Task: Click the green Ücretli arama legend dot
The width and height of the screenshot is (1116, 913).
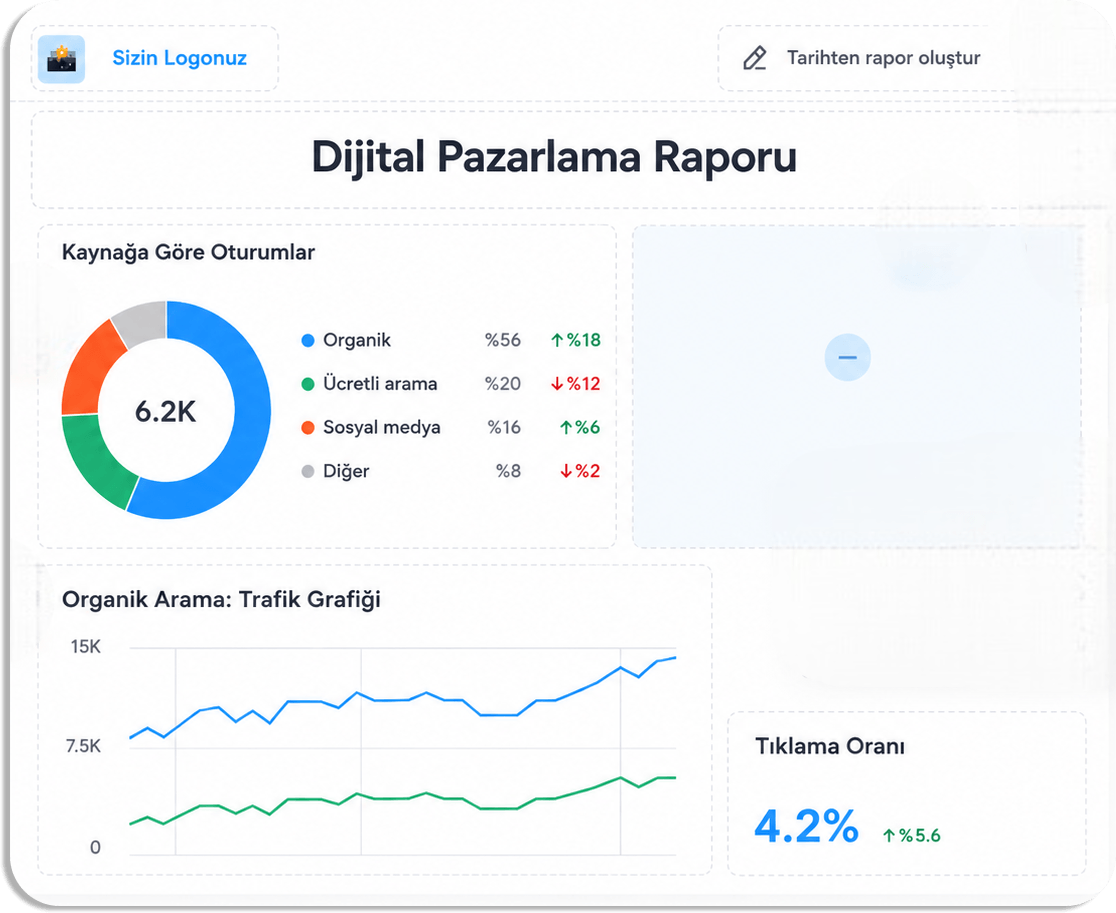Action: click(307, 384)
